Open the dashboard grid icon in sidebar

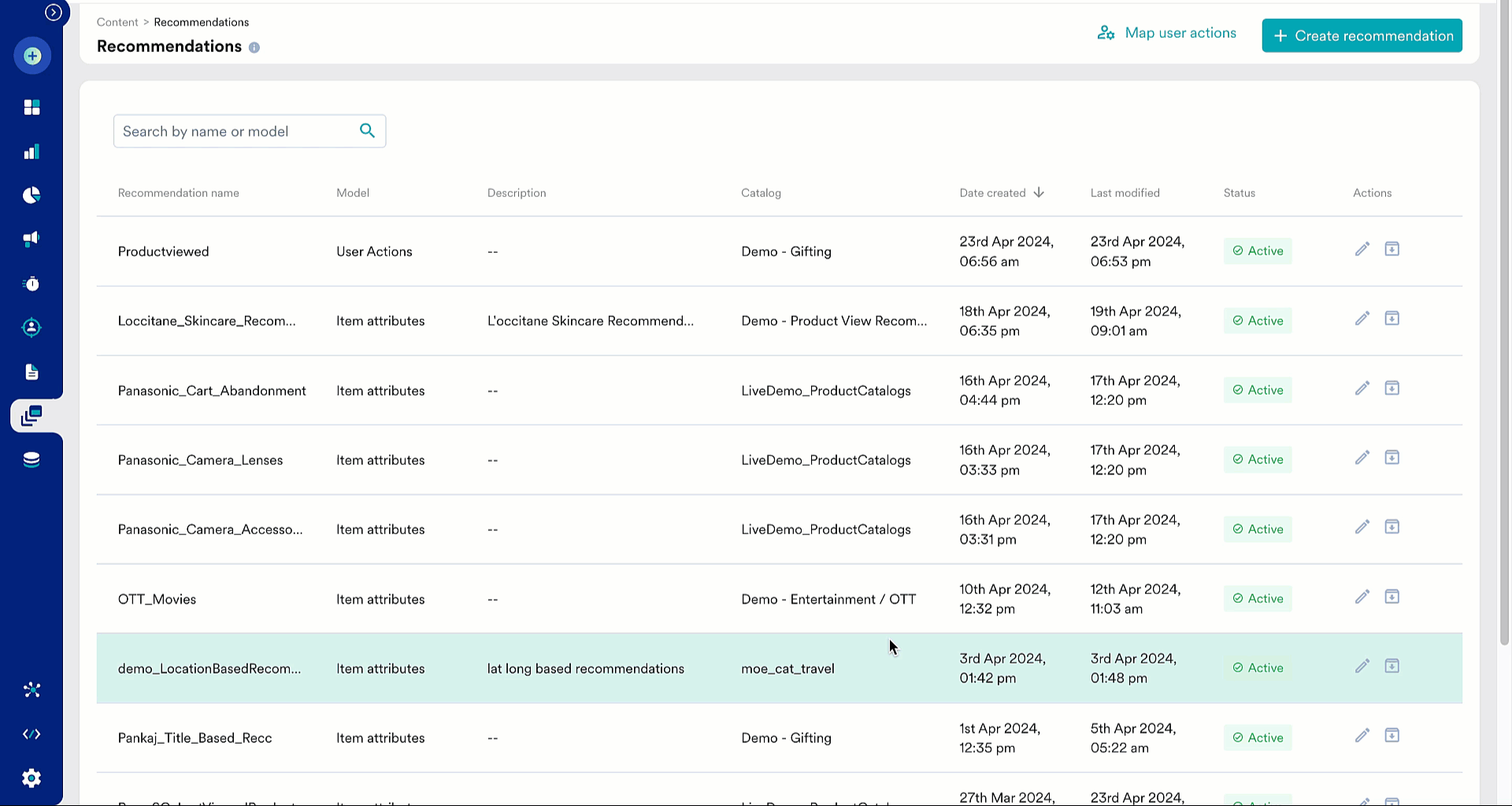[x=32, y=107]
